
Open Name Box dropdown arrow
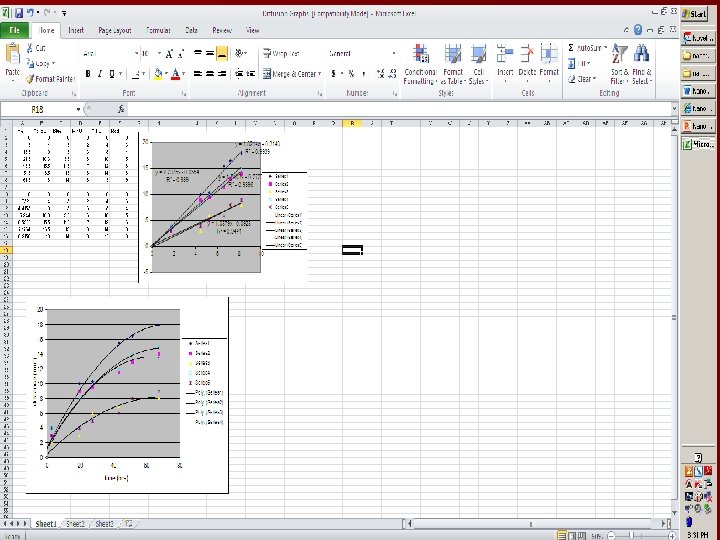(78, 109)
